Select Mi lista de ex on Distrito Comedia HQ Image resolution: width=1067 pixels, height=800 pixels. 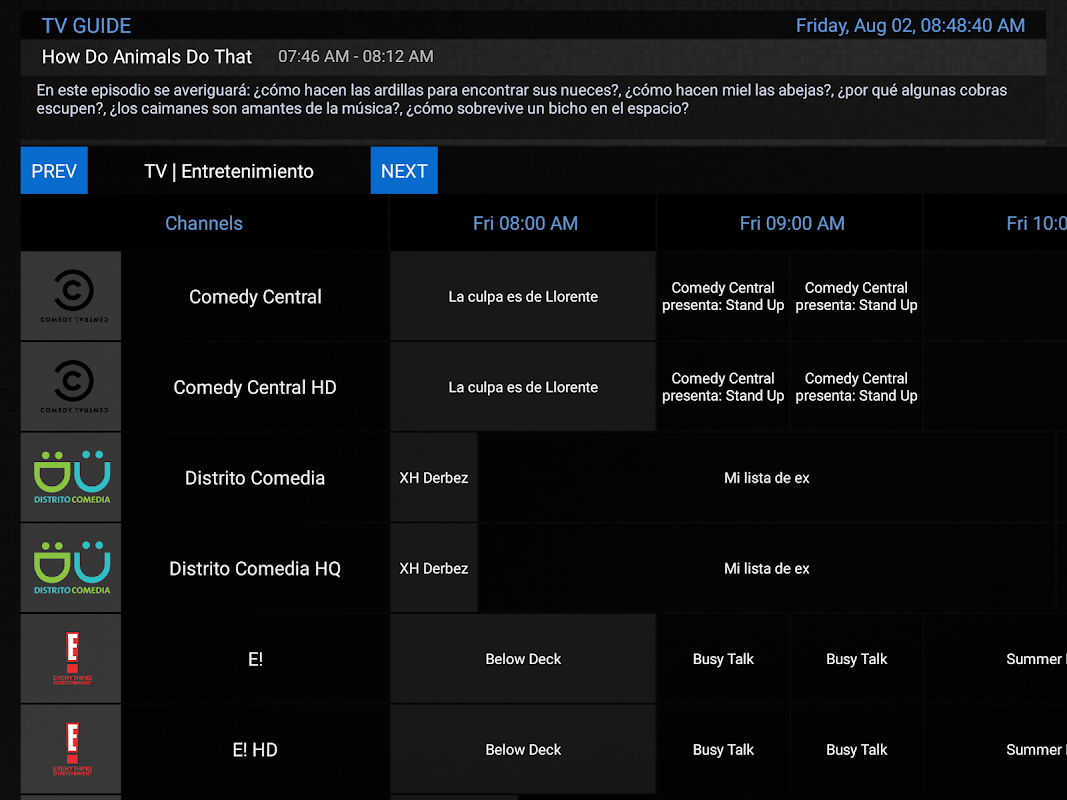(767, 568)
